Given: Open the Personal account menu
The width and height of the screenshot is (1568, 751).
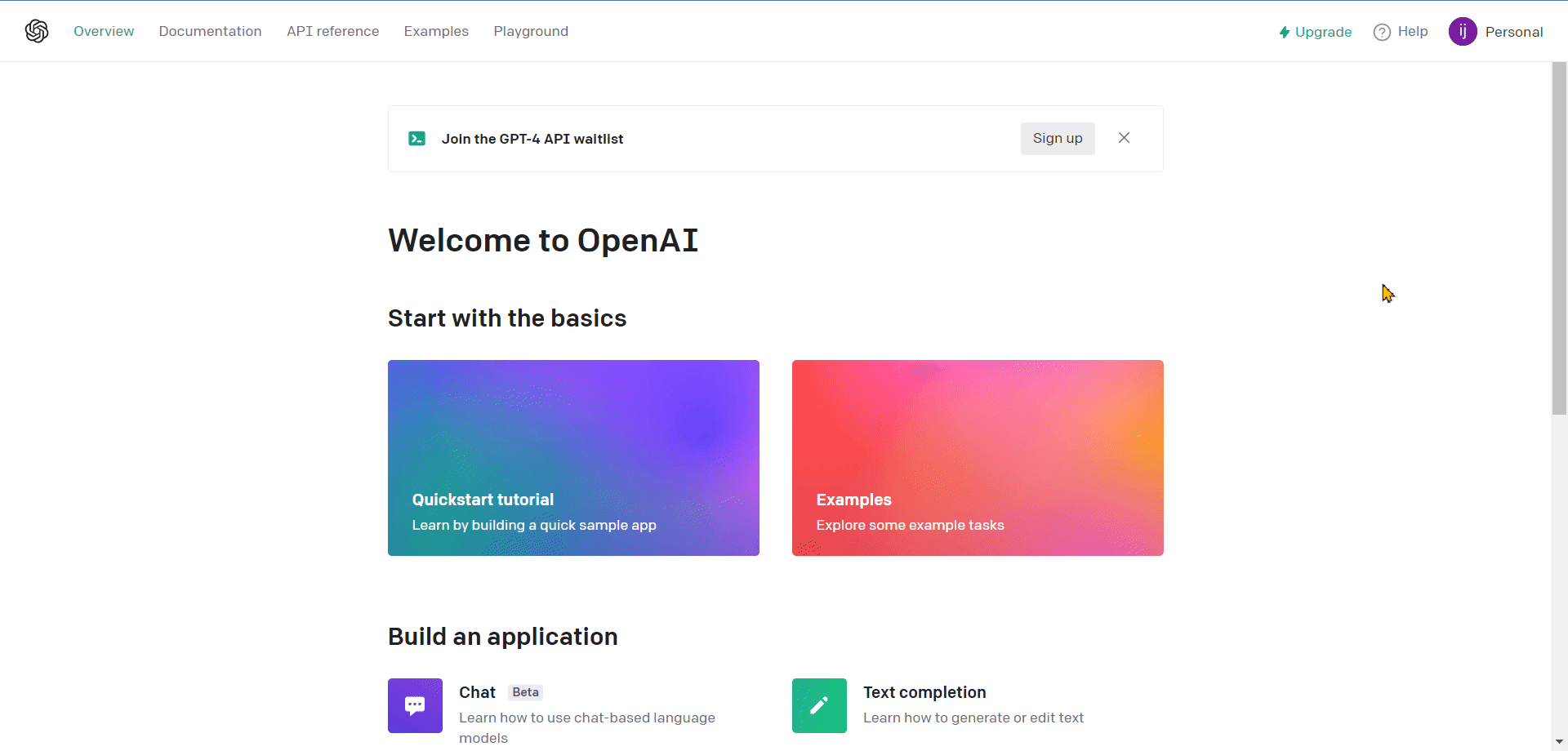Looking at the screenshot, I should tap(1514, 32).
